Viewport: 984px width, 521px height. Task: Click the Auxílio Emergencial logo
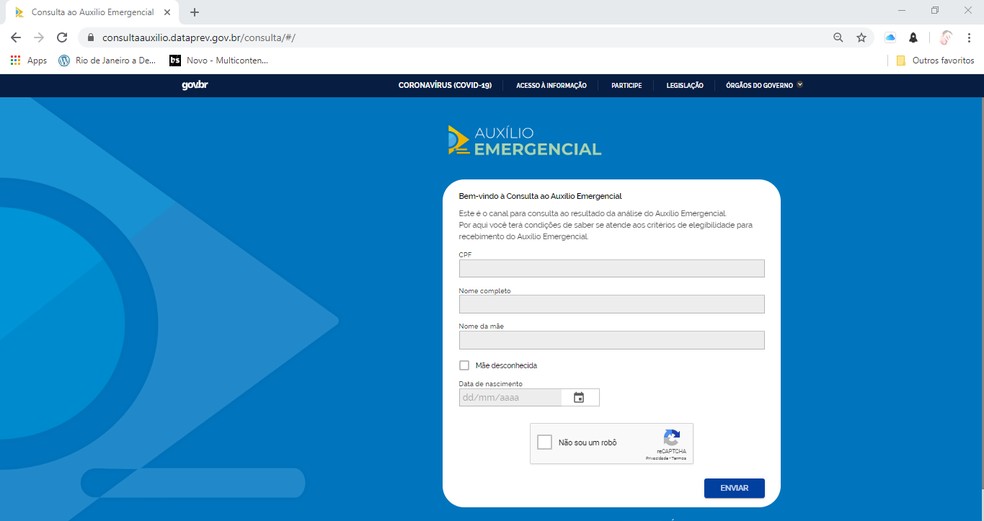coord(525,141)
